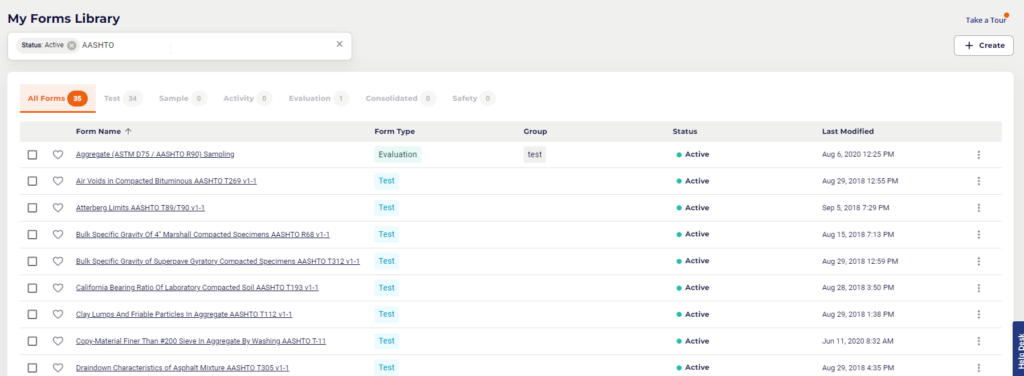Viewport: 1024px width, 376px height.
Task: Favorite the Aggregate ASTM D75 Sampling form
Action: 57,155
